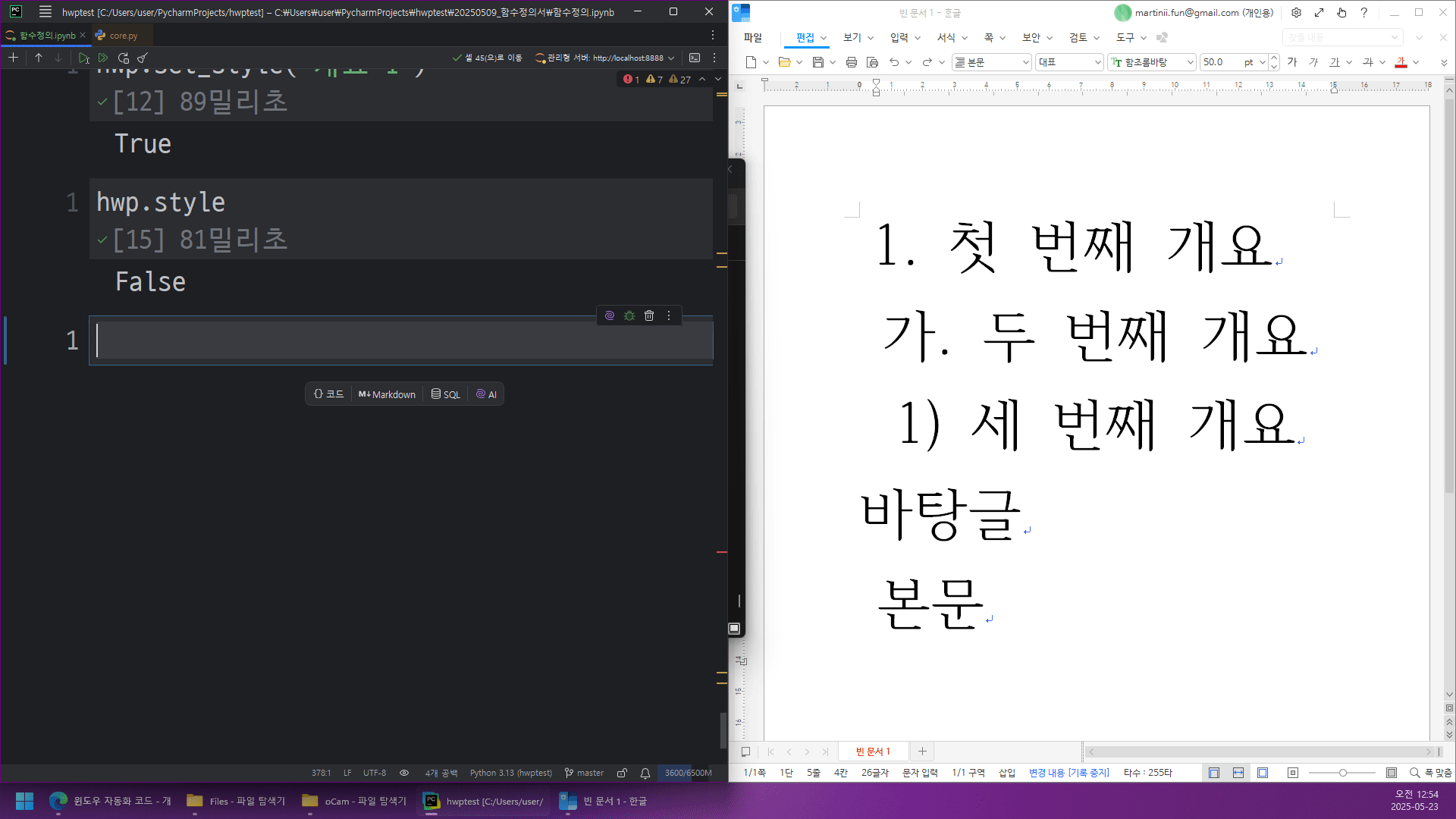Click the print icon in Hangul toolbar
Image resolution: width=1456 pixels, height=819 pixels.
pyautogui.click(x=851, y=62)
